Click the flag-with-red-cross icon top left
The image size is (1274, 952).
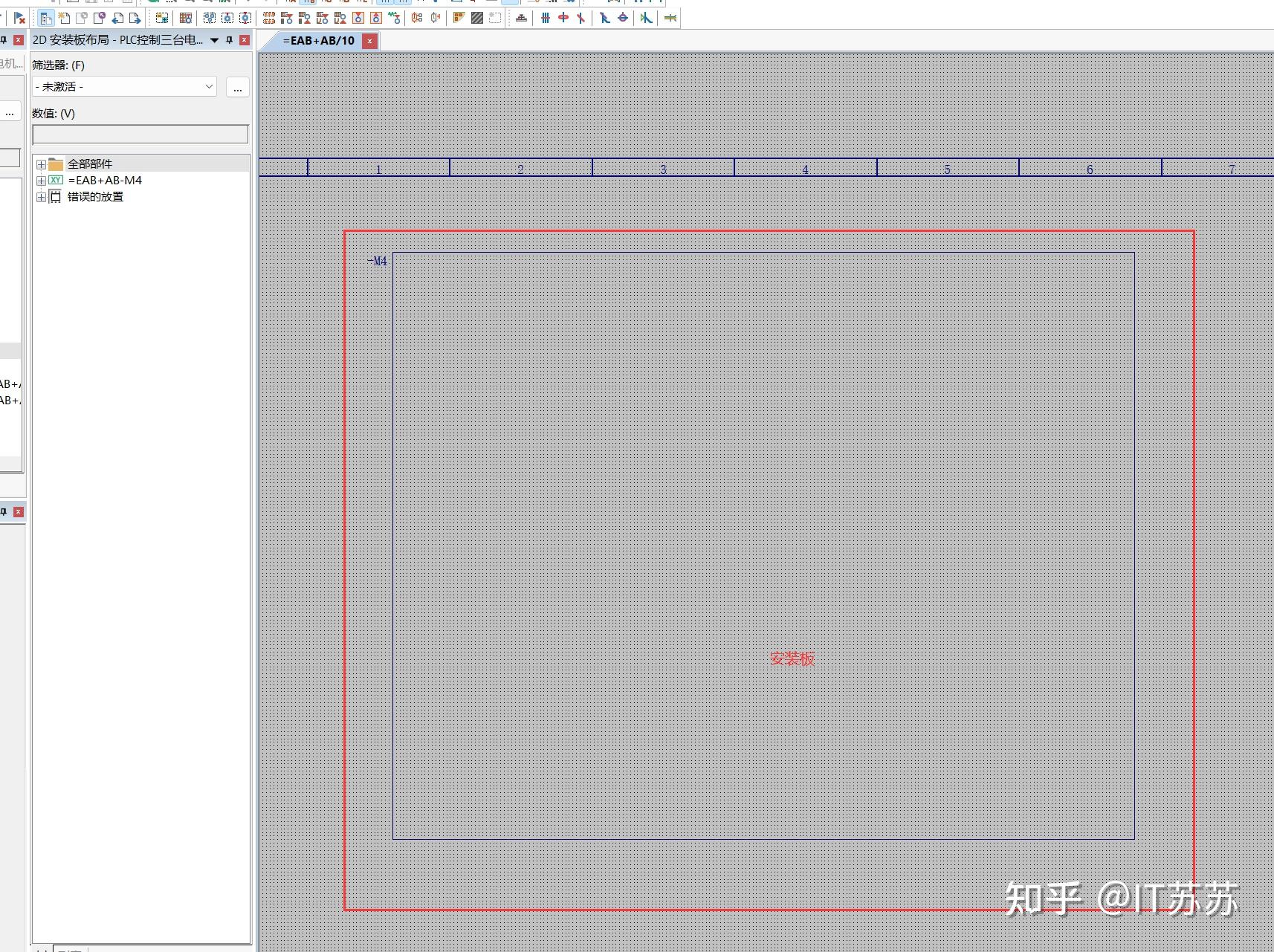point(20,19)
